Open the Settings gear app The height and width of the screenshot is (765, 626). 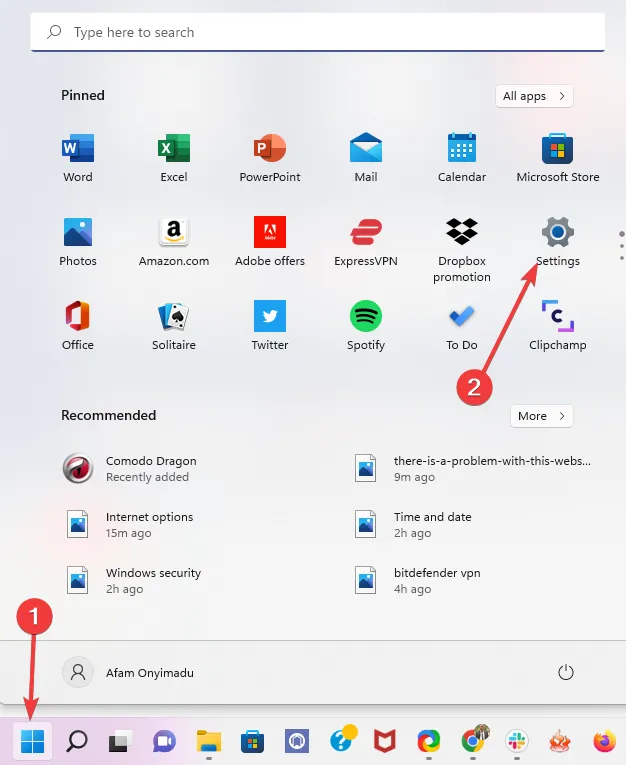558,242
